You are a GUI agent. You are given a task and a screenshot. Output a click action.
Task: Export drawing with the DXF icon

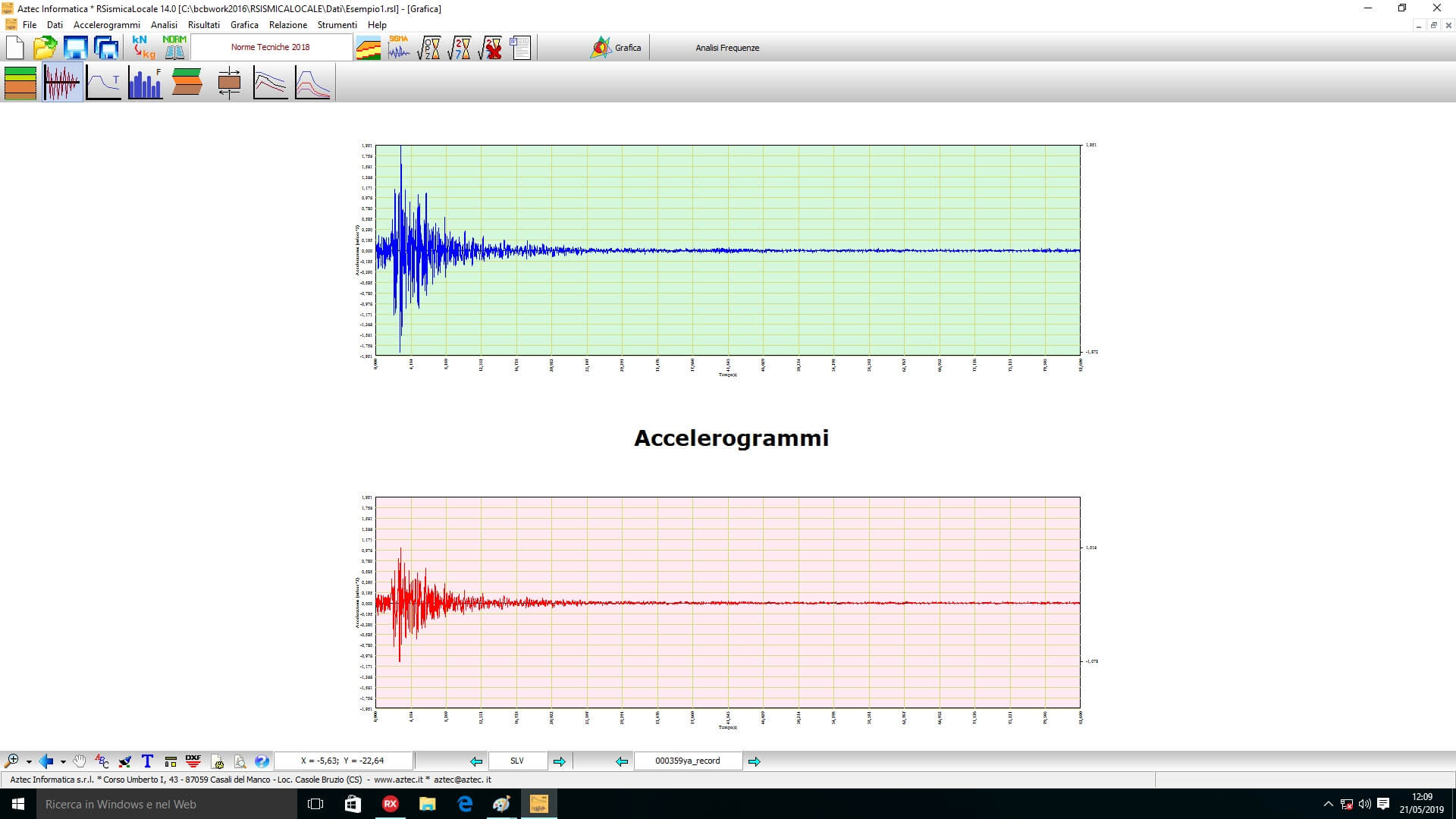[x=193, y=761]
